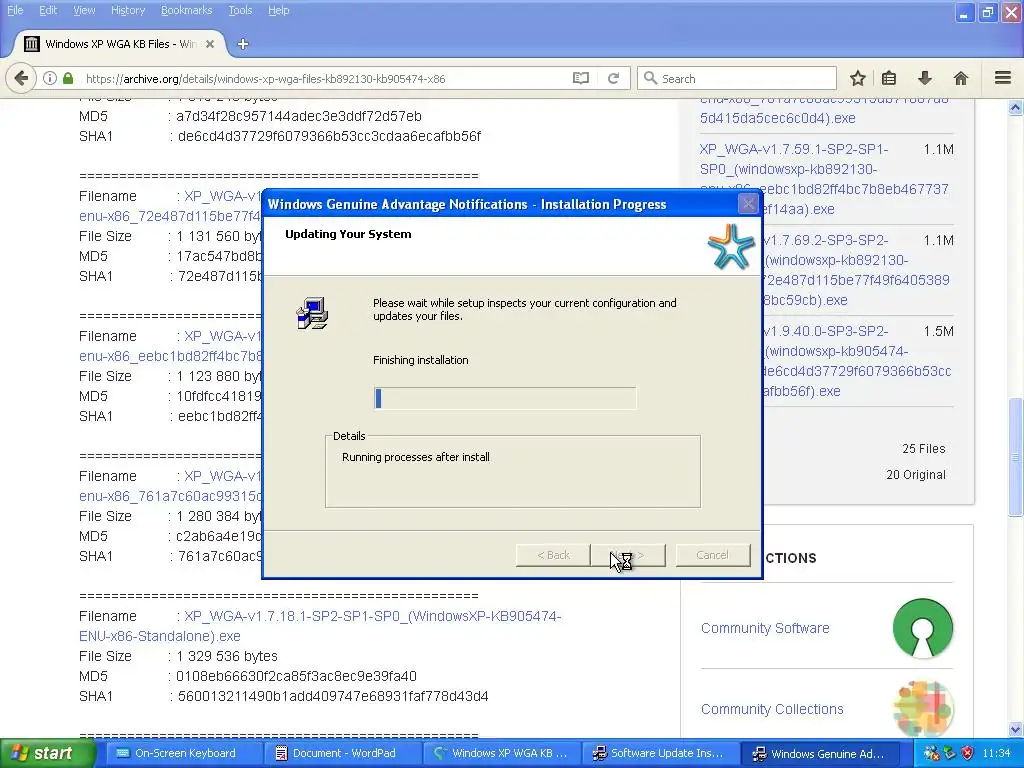
Task: Open the History menu
Action: tap(128, 10)
